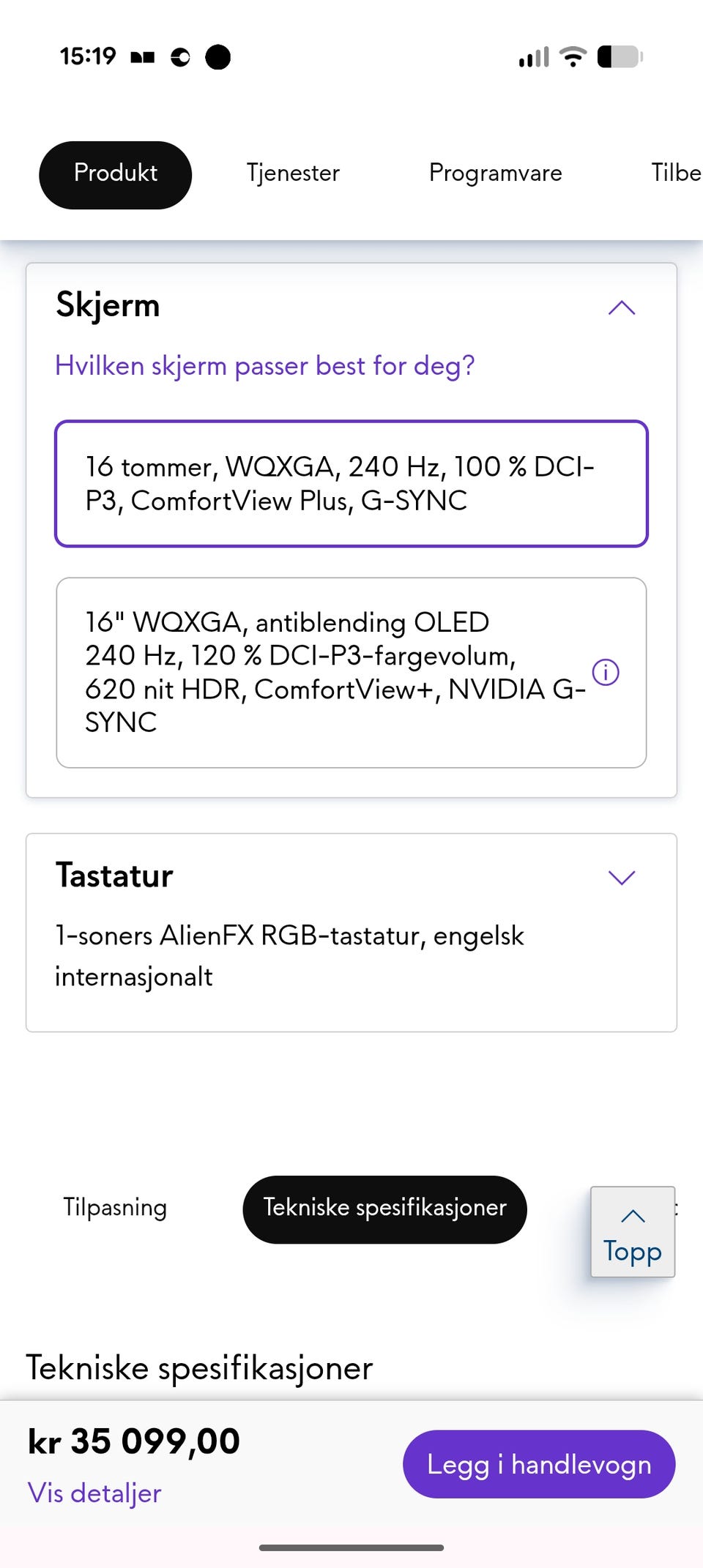
Task: Switch to the Tjenester tab
Action: [x=293, y=173]
